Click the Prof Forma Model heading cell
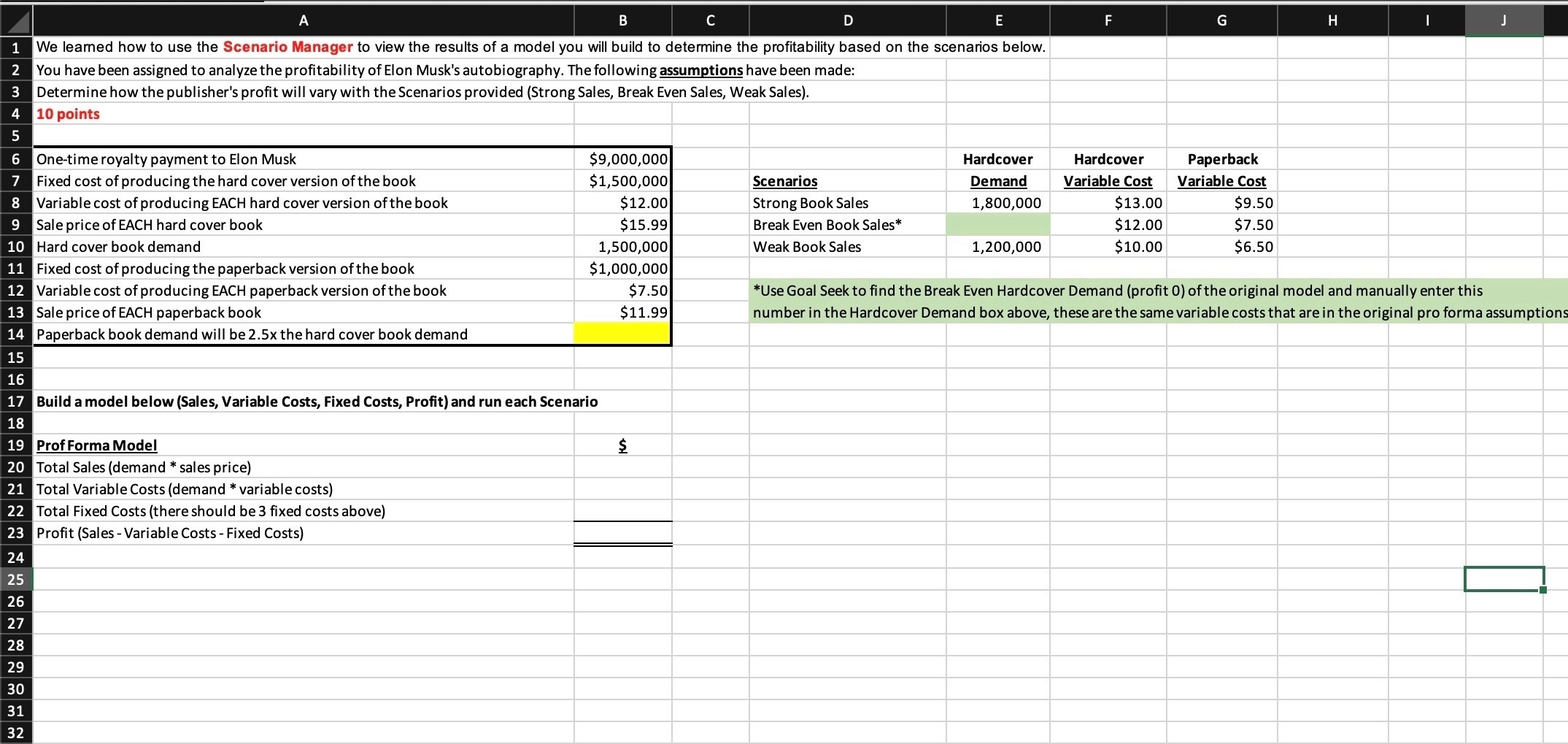1568x744 pixels. click(x=97, y=445)
